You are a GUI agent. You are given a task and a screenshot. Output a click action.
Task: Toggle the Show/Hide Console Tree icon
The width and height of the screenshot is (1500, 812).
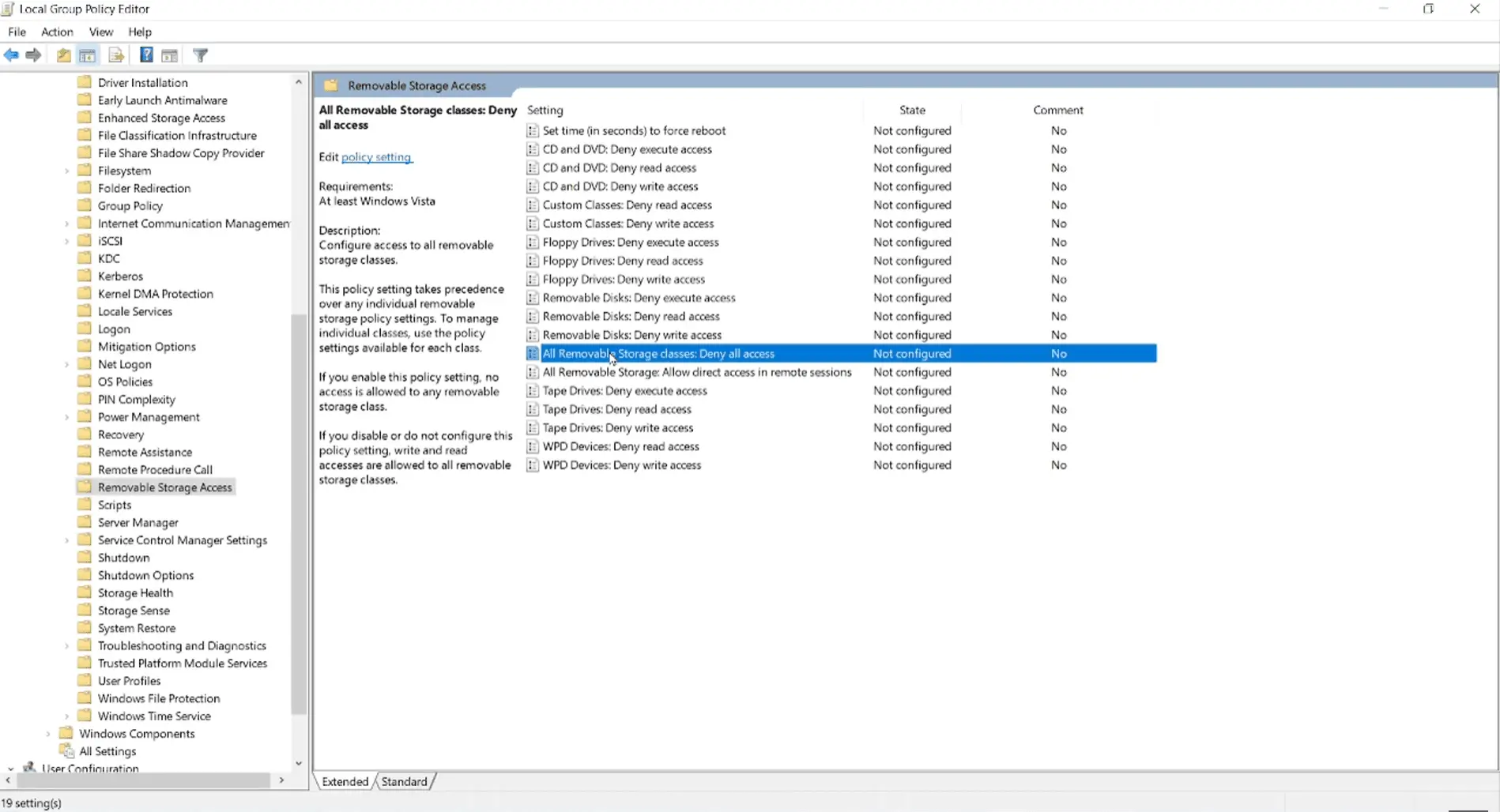click(x=88, y=55)
